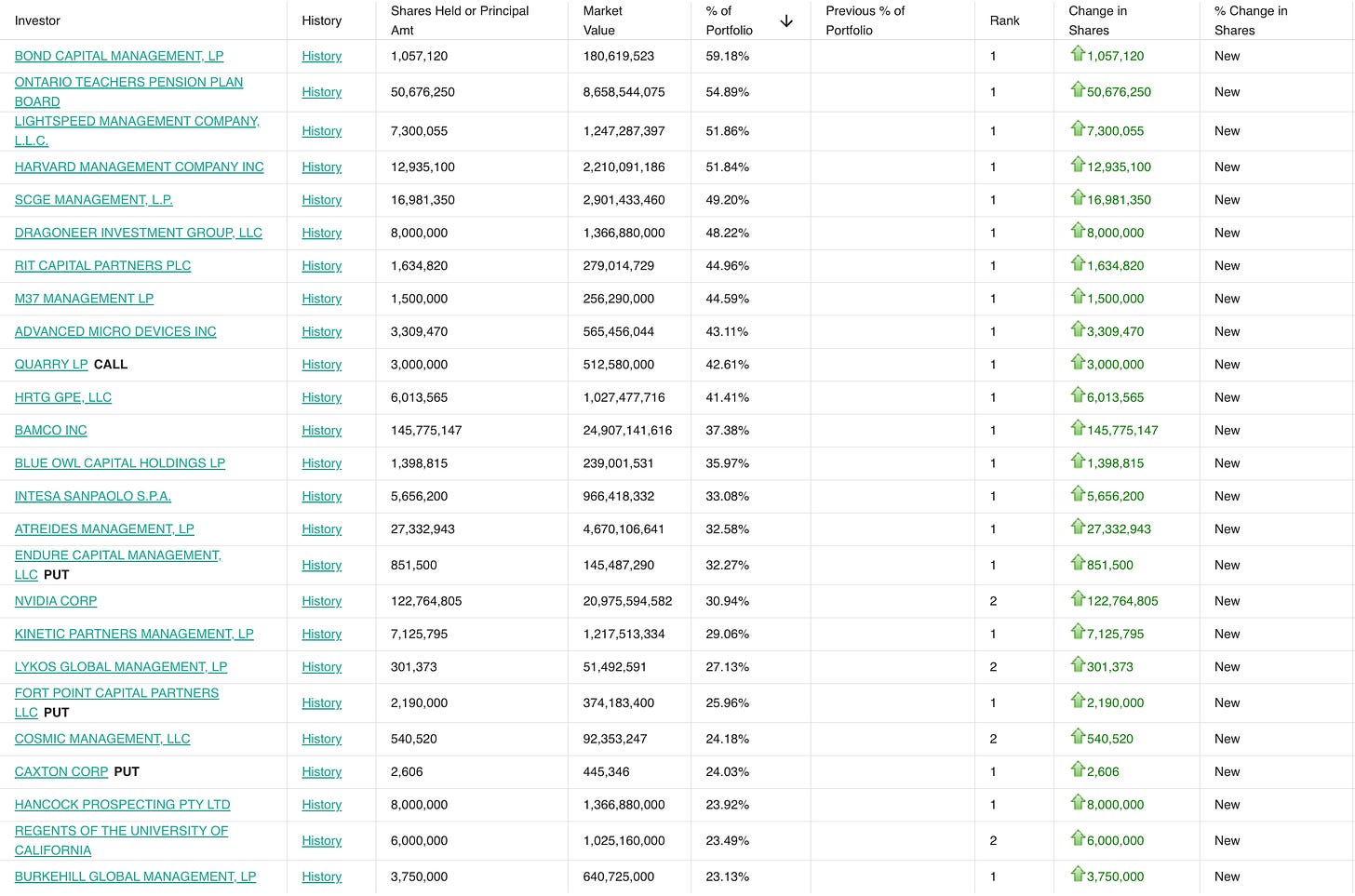1355x896 pixels.
Task: Click green up arrow in Lightspeed Management row
Action: coord(1078,129)
